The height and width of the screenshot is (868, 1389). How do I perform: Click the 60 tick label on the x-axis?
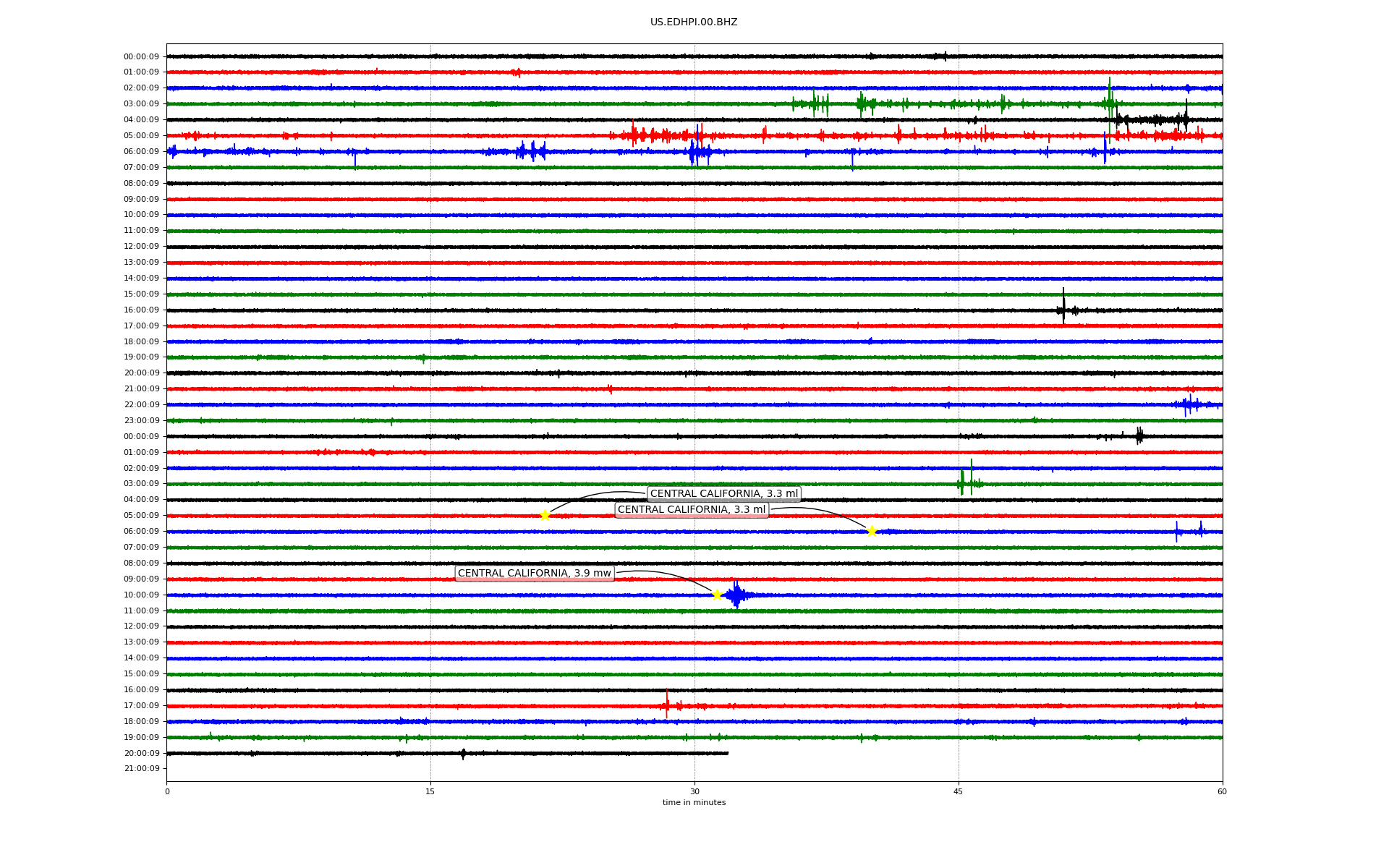[1221, 791]
